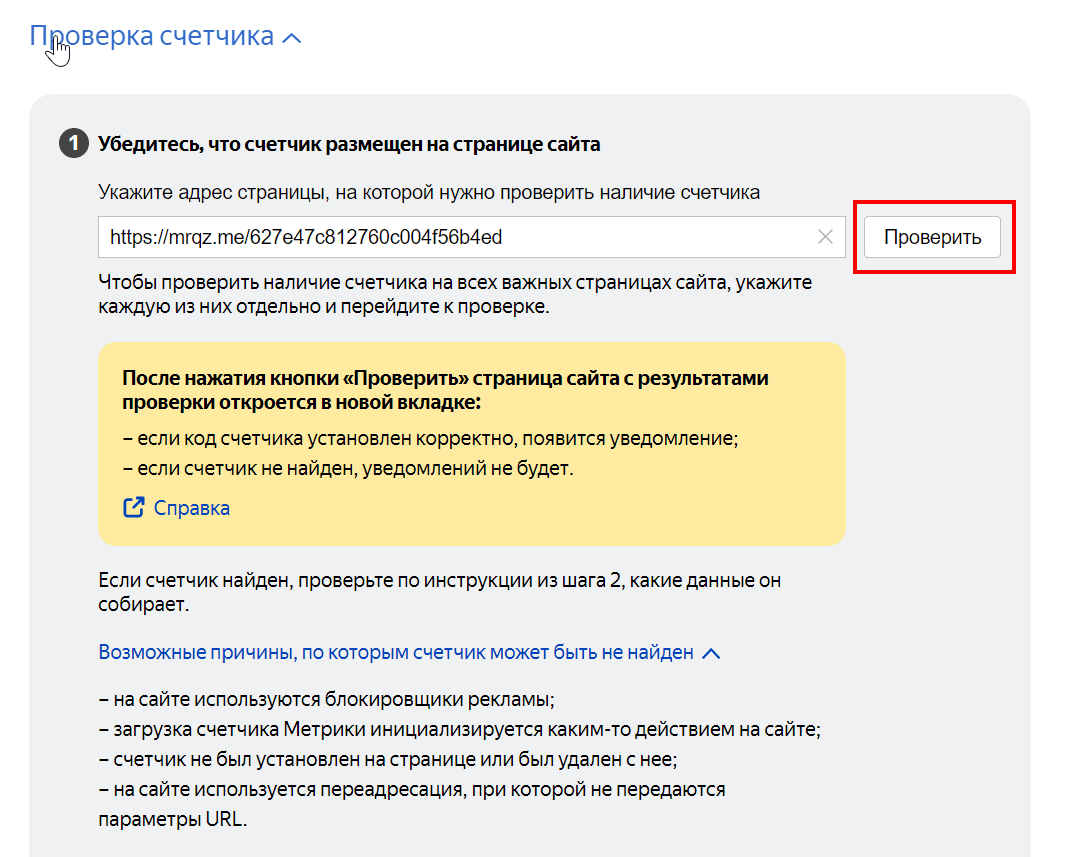Click label «Укажите адрес страницы» above the field
1067x857 pixels.
tap(429, 193)
